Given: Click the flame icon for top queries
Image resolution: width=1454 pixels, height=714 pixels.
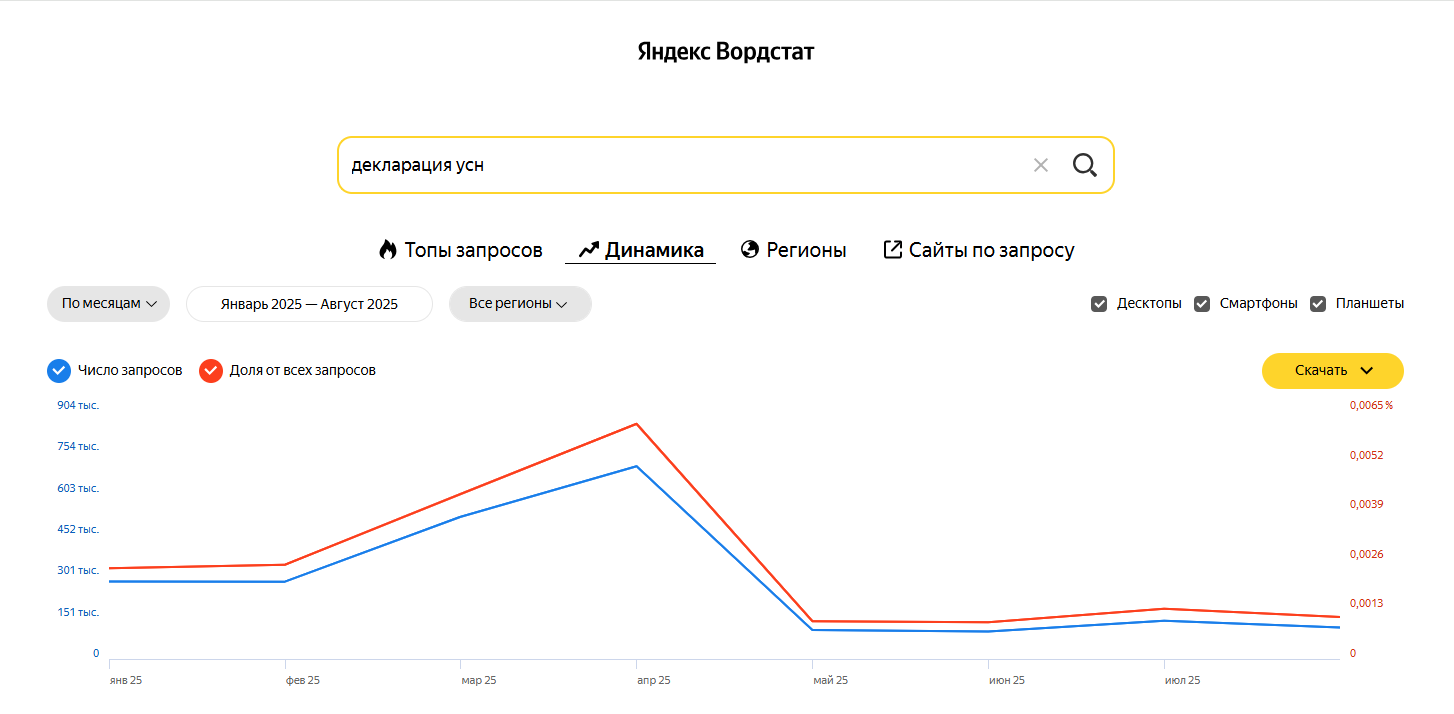Looking at the screenshot, I should pyautogui.click(x=388, y=250).
